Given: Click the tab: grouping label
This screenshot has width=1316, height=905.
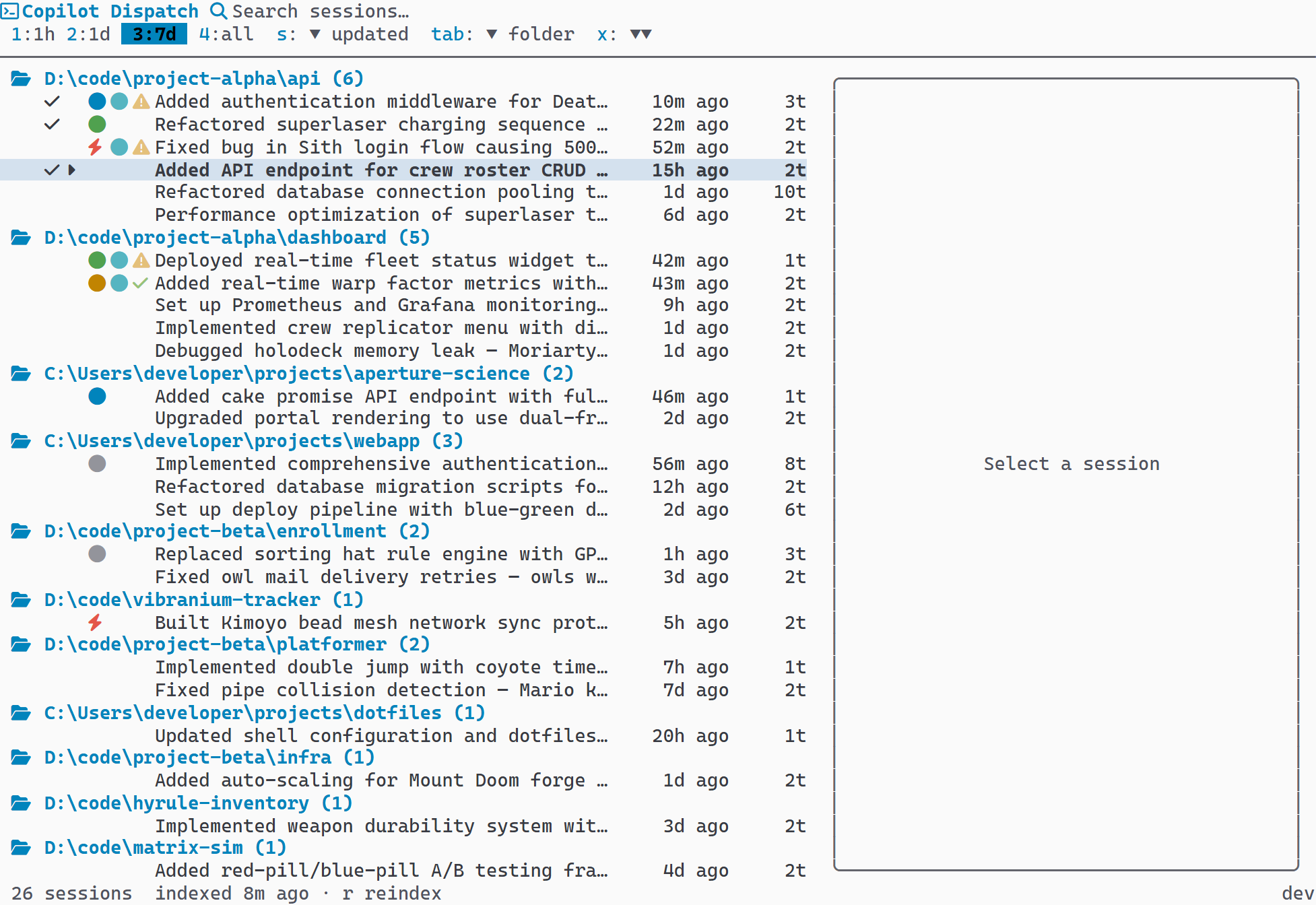Looking at the screenshot, I should [453, 34].
